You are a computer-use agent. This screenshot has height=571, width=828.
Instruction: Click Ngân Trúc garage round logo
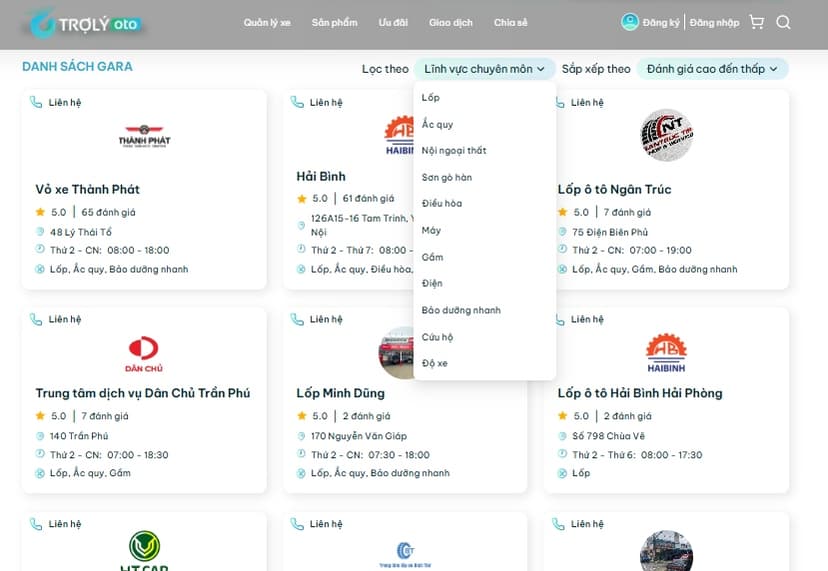[666, 135]
